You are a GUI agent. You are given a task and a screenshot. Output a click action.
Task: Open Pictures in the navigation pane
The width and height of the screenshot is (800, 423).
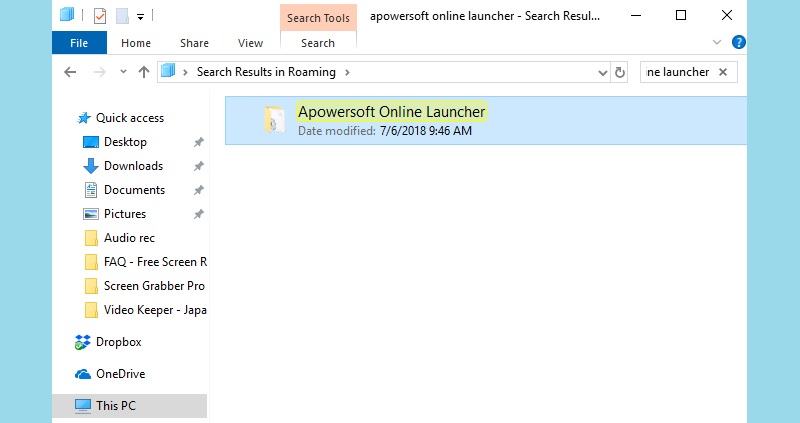(x=125, y=214)
